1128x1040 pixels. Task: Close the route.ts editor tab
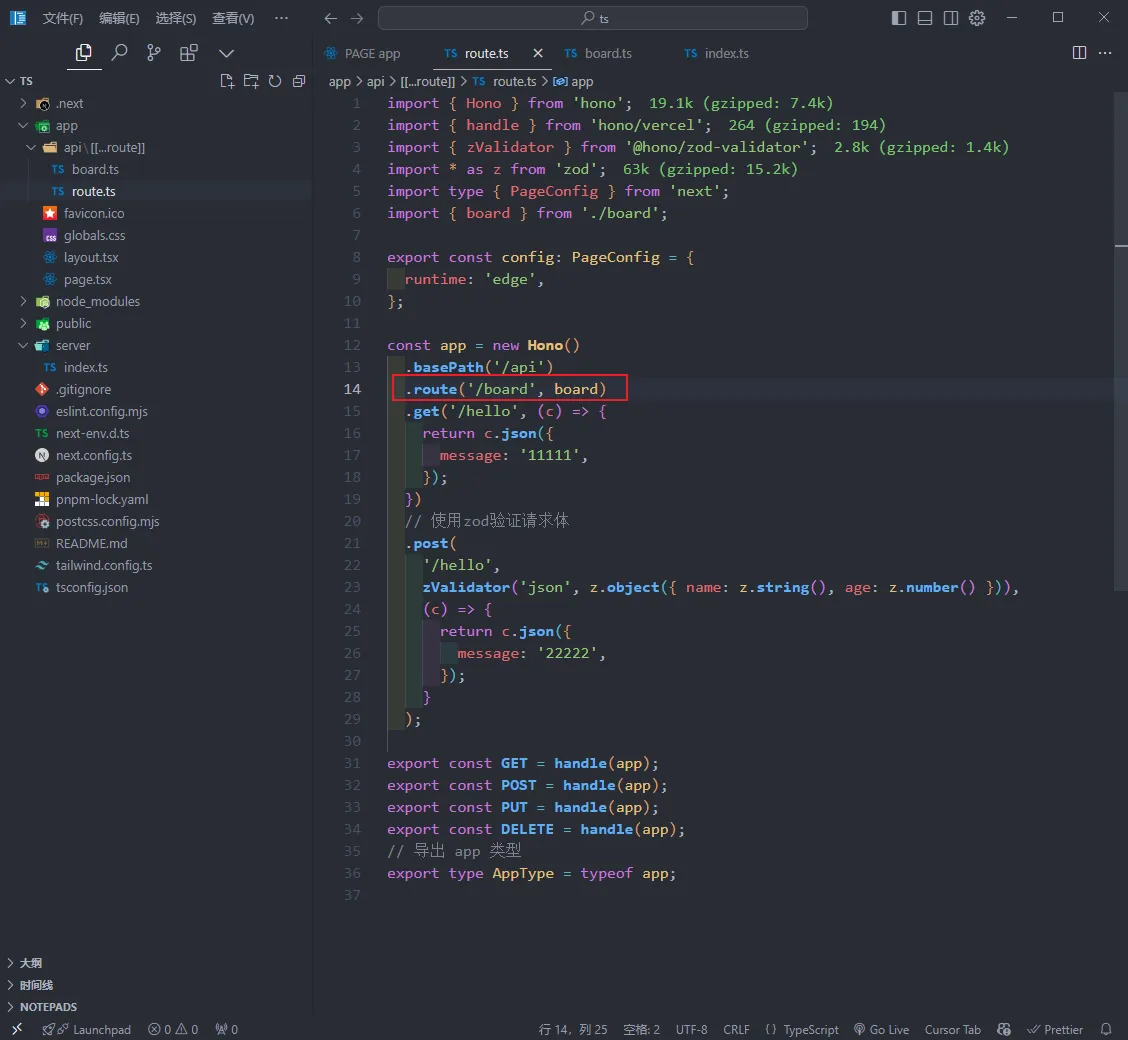coord(538,53)
